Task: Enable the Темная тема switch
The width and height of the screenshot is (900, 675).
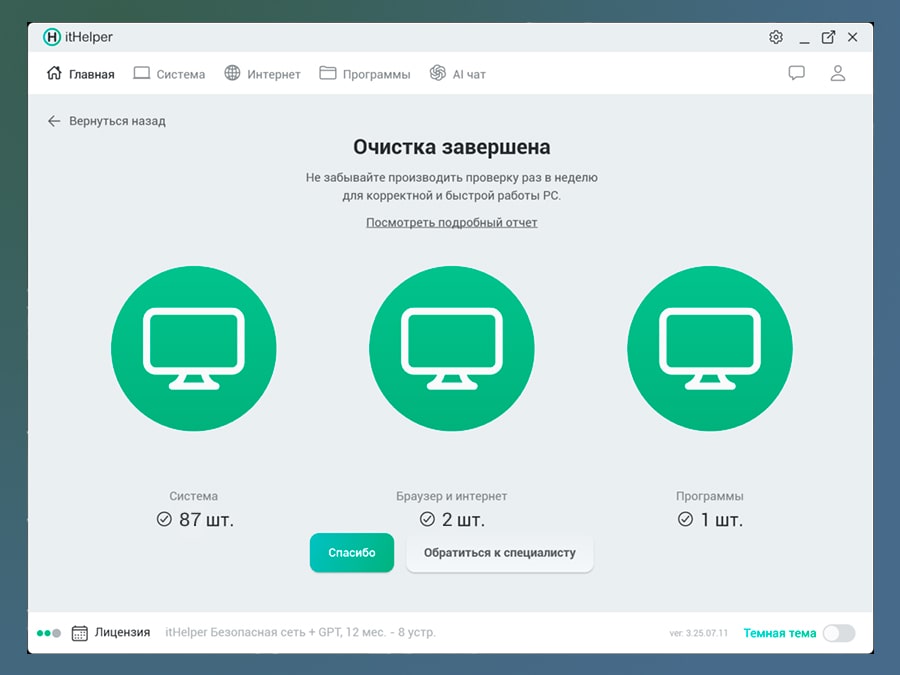Action: [x=838, y=633]
